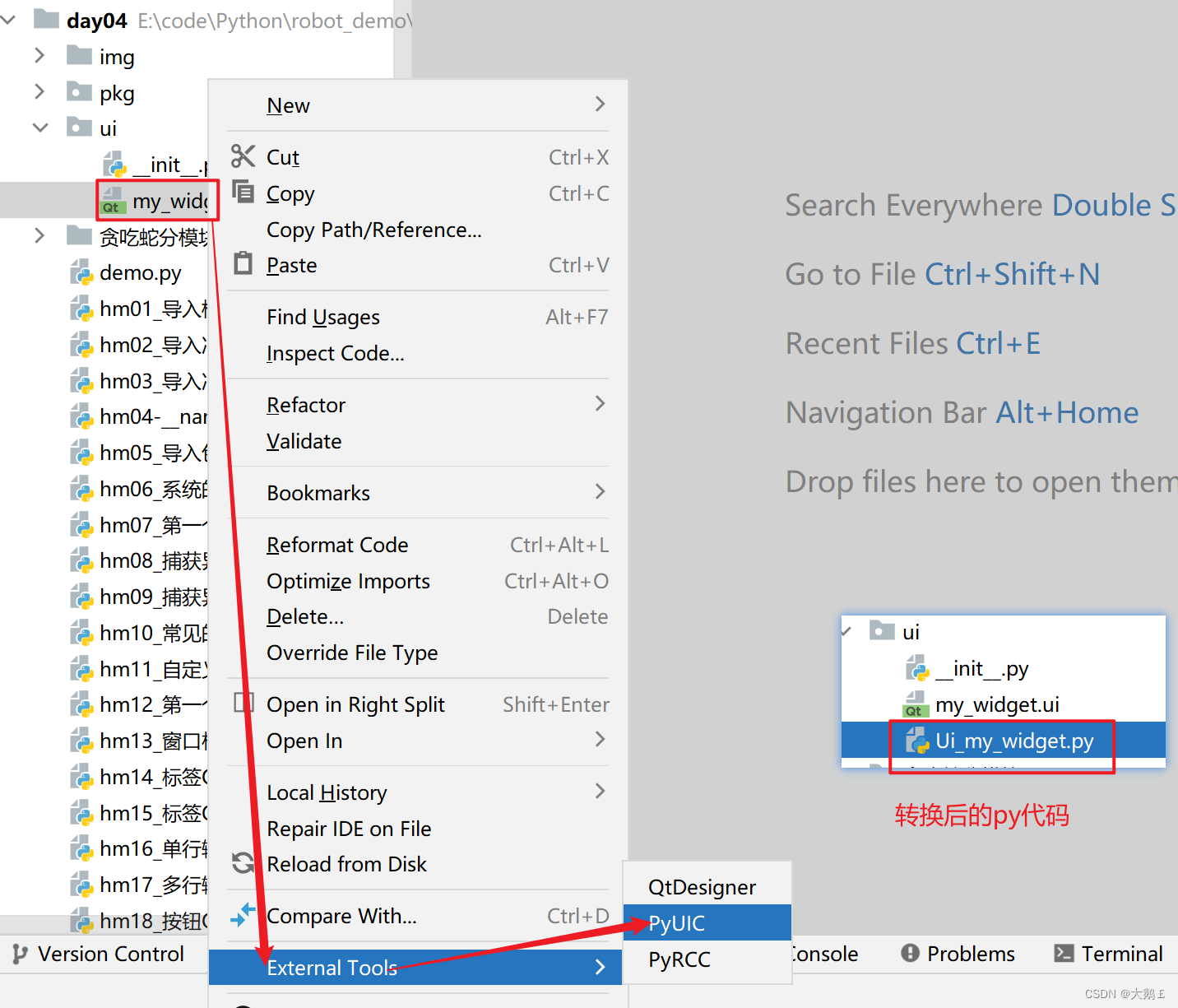This screenshot has height=1008, width=1178.
Task: Click the Copy icon in context menu
Action: tap(243, 192)
